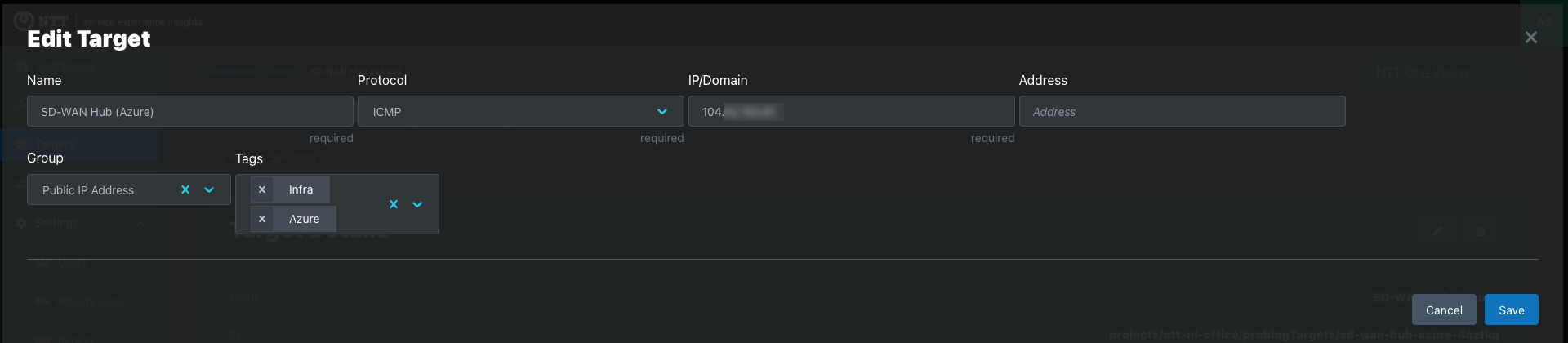1568x343 pixels.
Task: Clear all selected tags
Action: coord(394,204)
